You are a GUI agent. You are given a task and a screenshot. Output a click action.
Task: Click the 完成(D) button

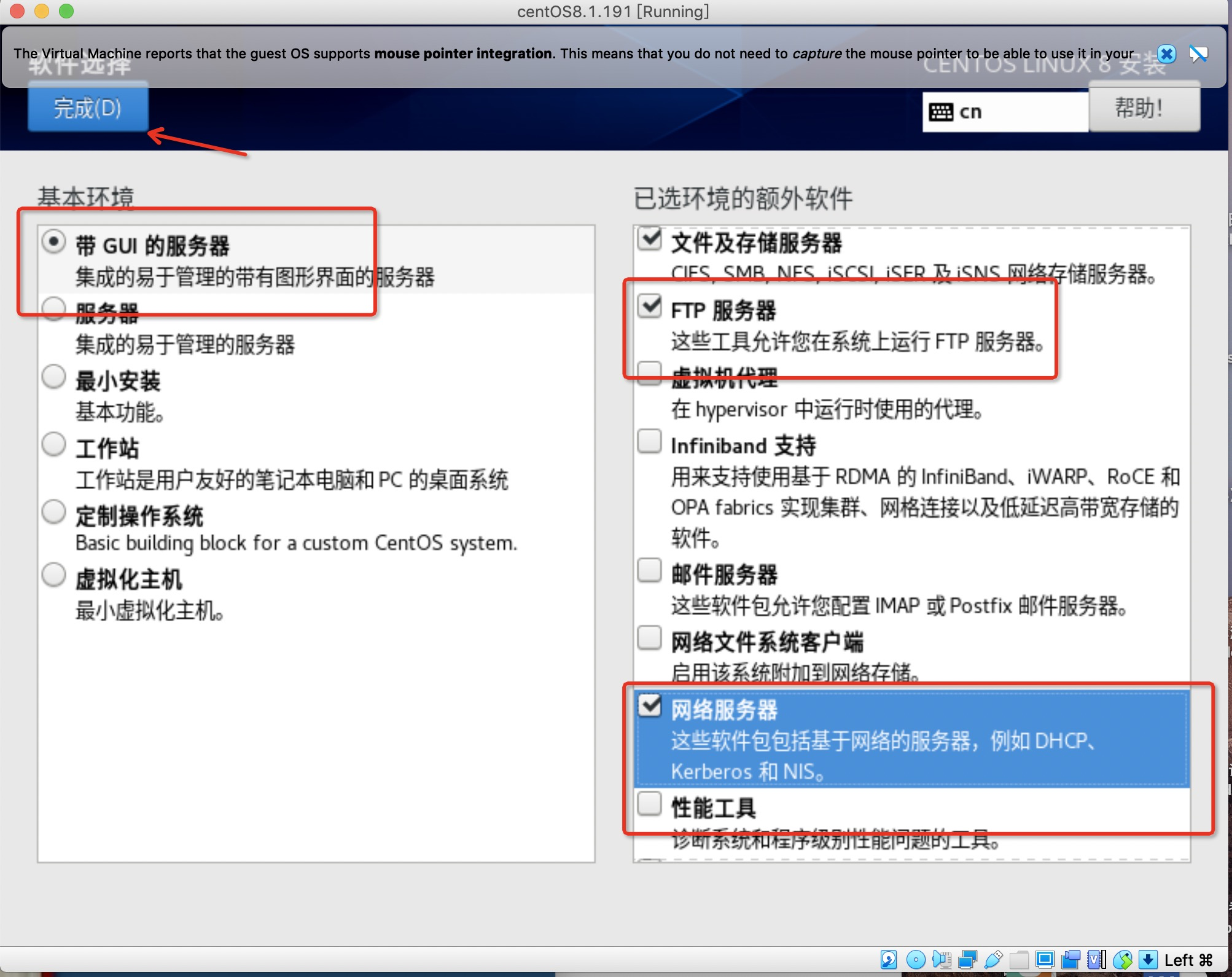pyautogui.click(x=87, y=109)
